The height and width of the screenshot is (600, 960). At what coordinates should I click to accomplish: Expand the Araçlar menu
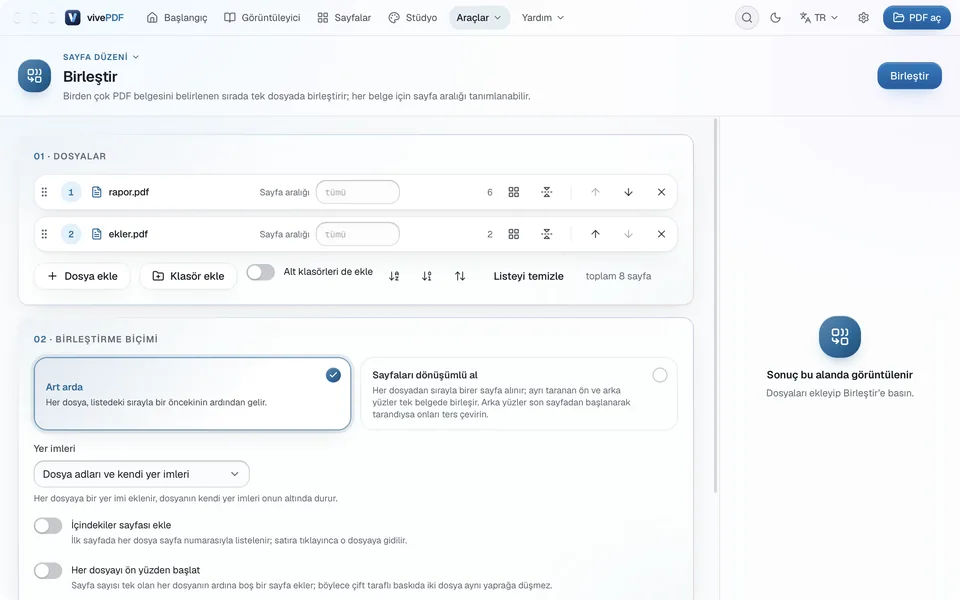479,18
